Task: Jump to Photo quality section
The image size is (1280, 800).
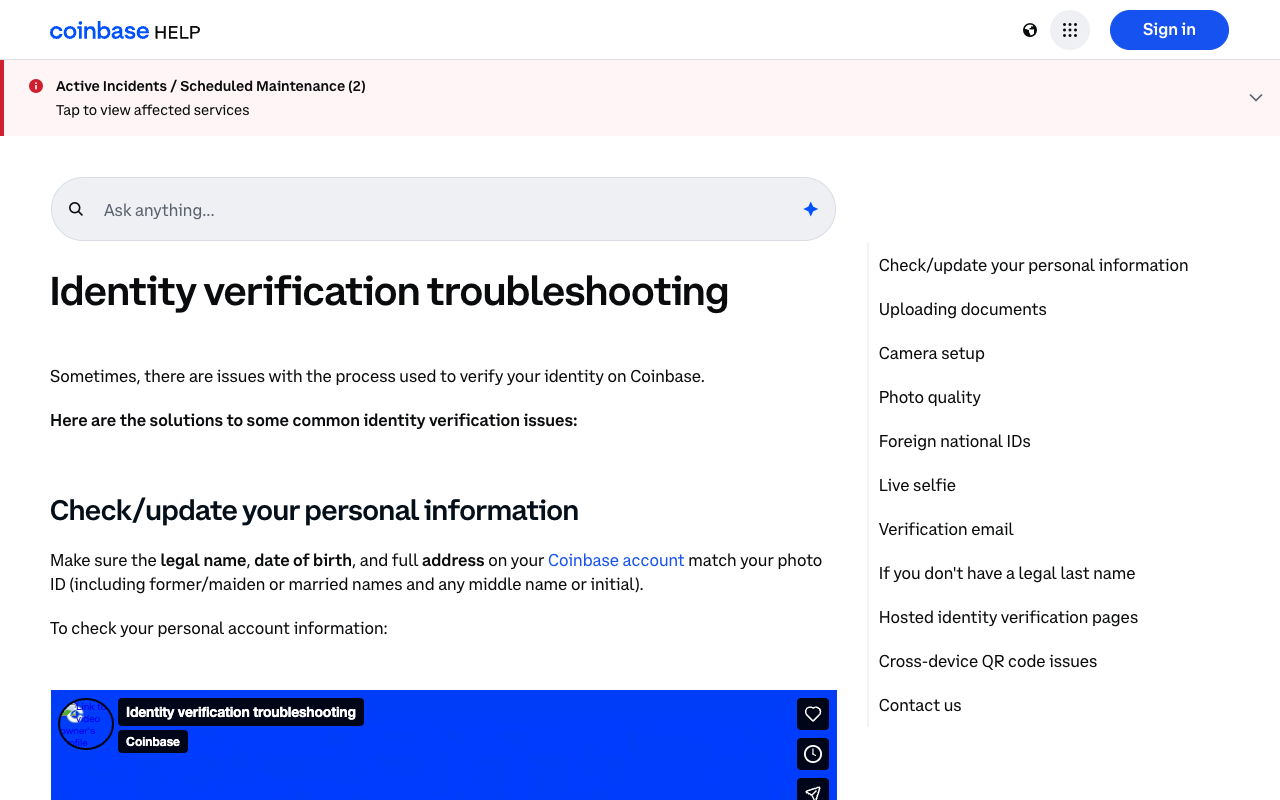Action: pos(929,397)
